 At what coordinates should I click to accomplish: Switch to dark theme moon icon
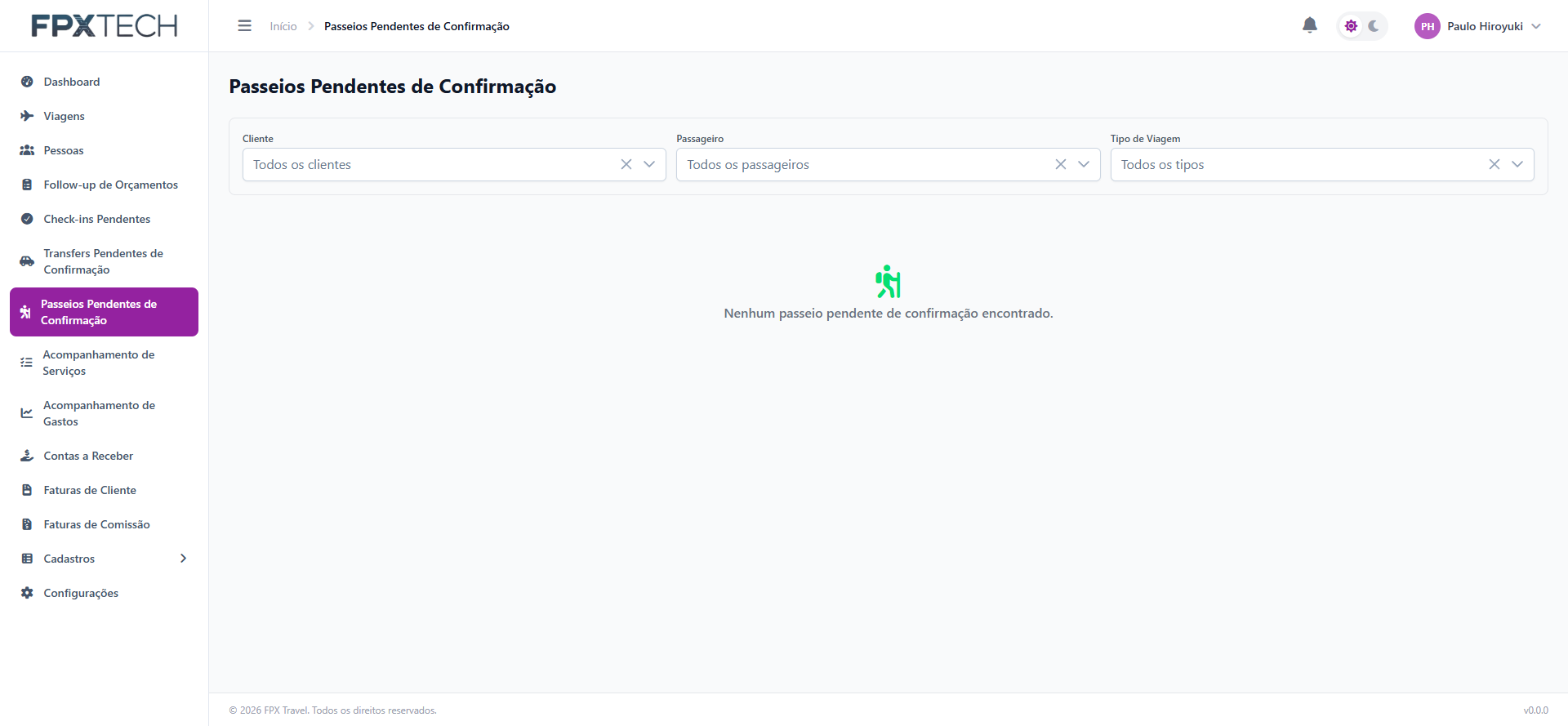coord(1374,26)
